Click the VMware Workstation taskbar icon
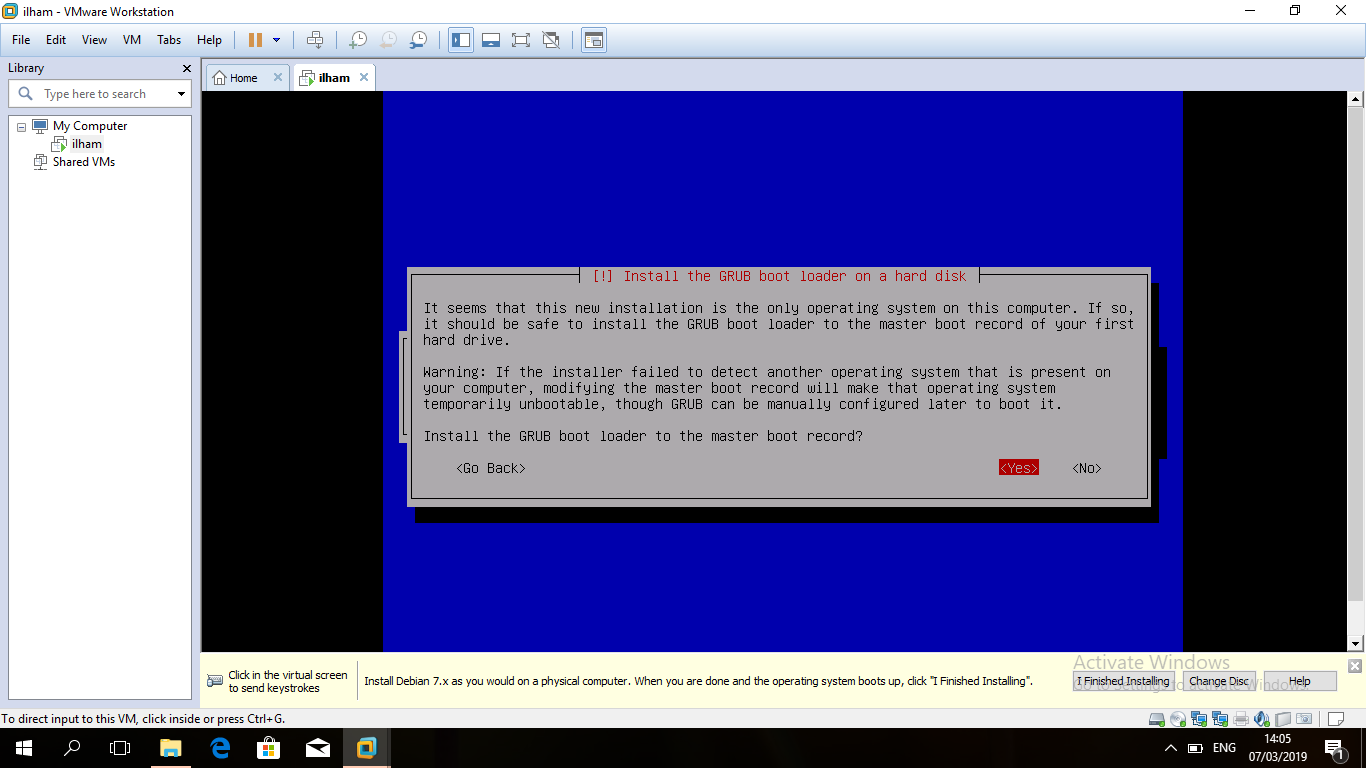This screenshot has width=1366, height=768. point(367,748)
